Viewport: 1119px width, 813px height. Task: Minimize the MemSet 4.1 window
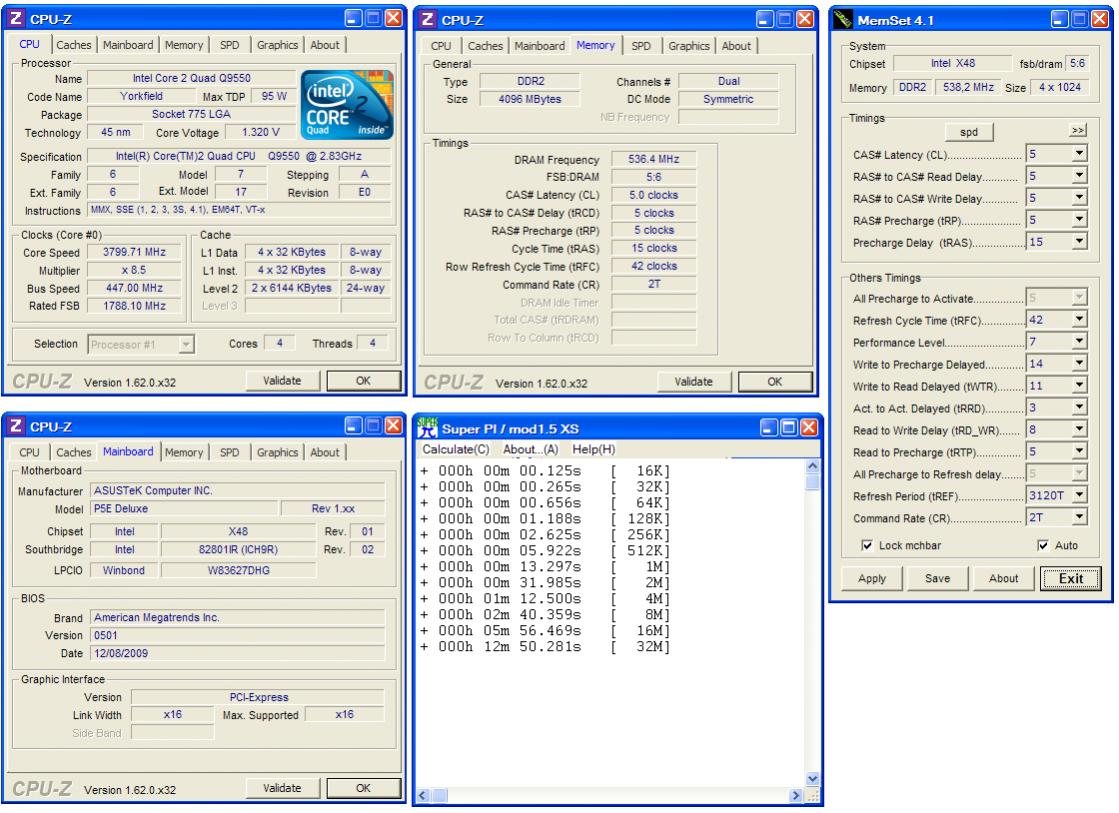1060,19
